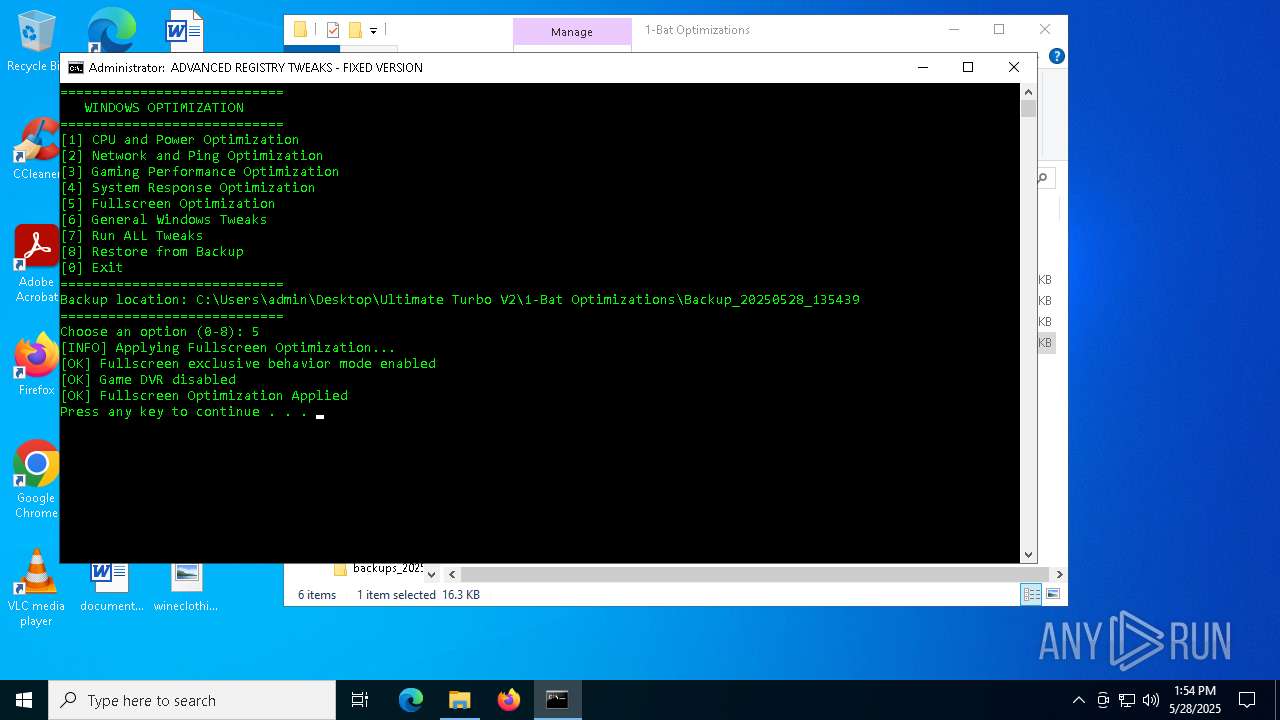Click the File Explorer help question mark
The width and height of the screenshot is (1280, 720).
pyautogui.click(x=1057, y=56)
